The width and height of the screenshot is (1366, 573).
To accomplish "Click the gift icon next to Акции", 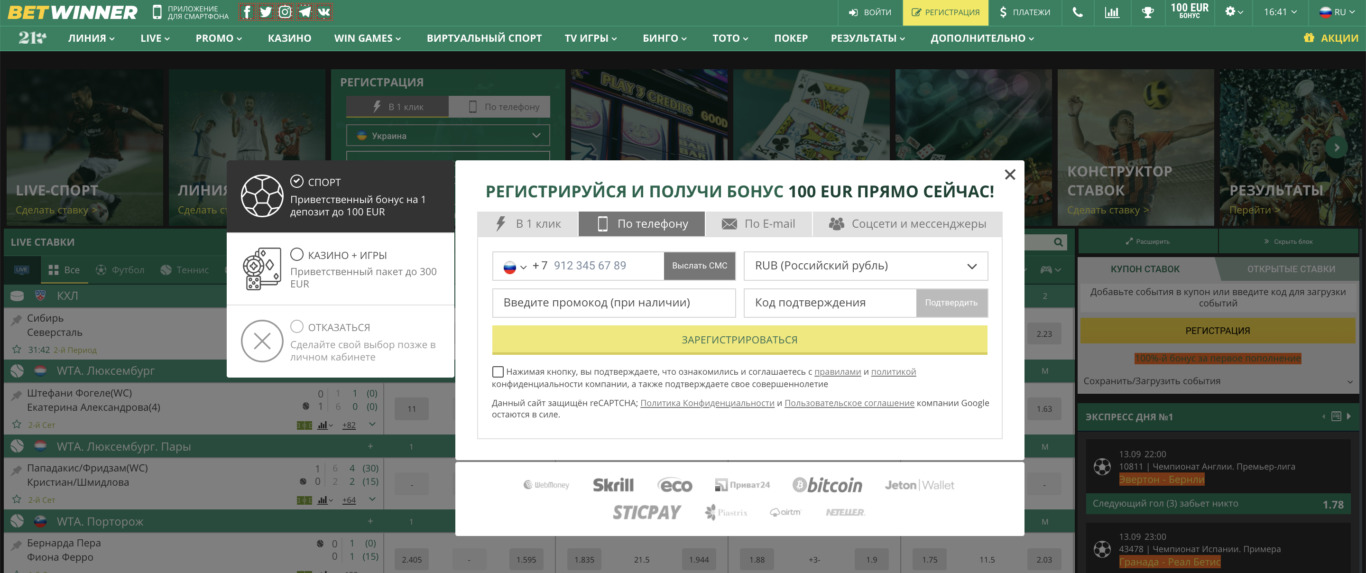I will click(1309, 38).
